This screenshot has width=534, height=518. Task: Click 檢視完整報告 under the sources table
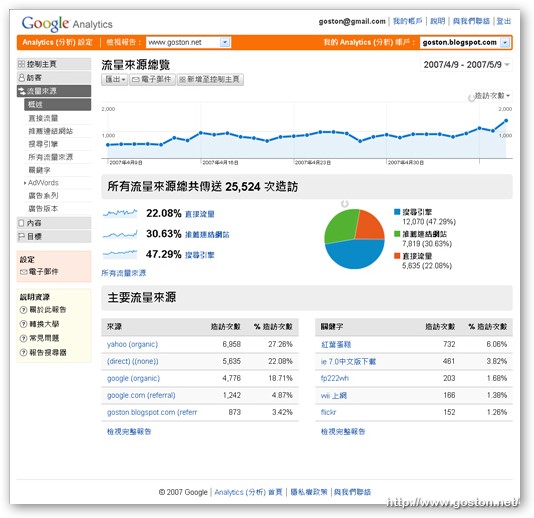click(129, 432)
